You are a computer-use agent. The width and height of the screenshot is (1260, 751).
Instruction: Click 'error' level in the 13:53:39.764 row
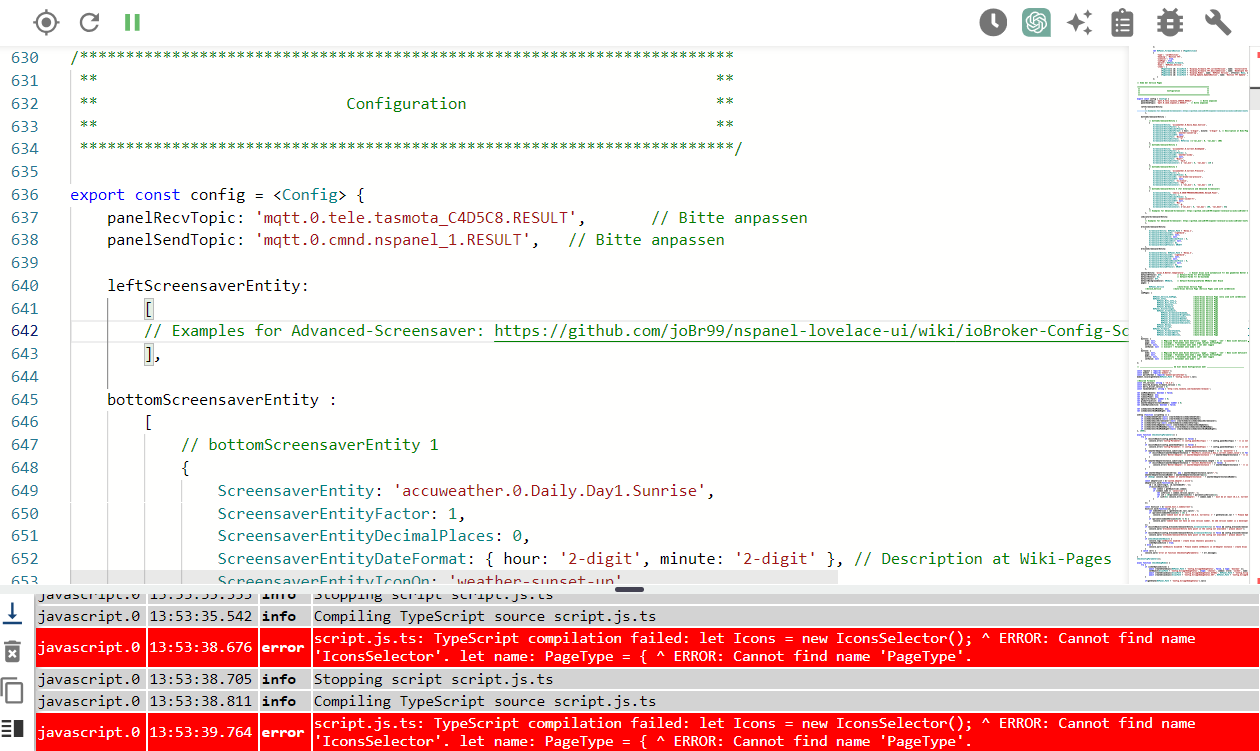[283, 732]
